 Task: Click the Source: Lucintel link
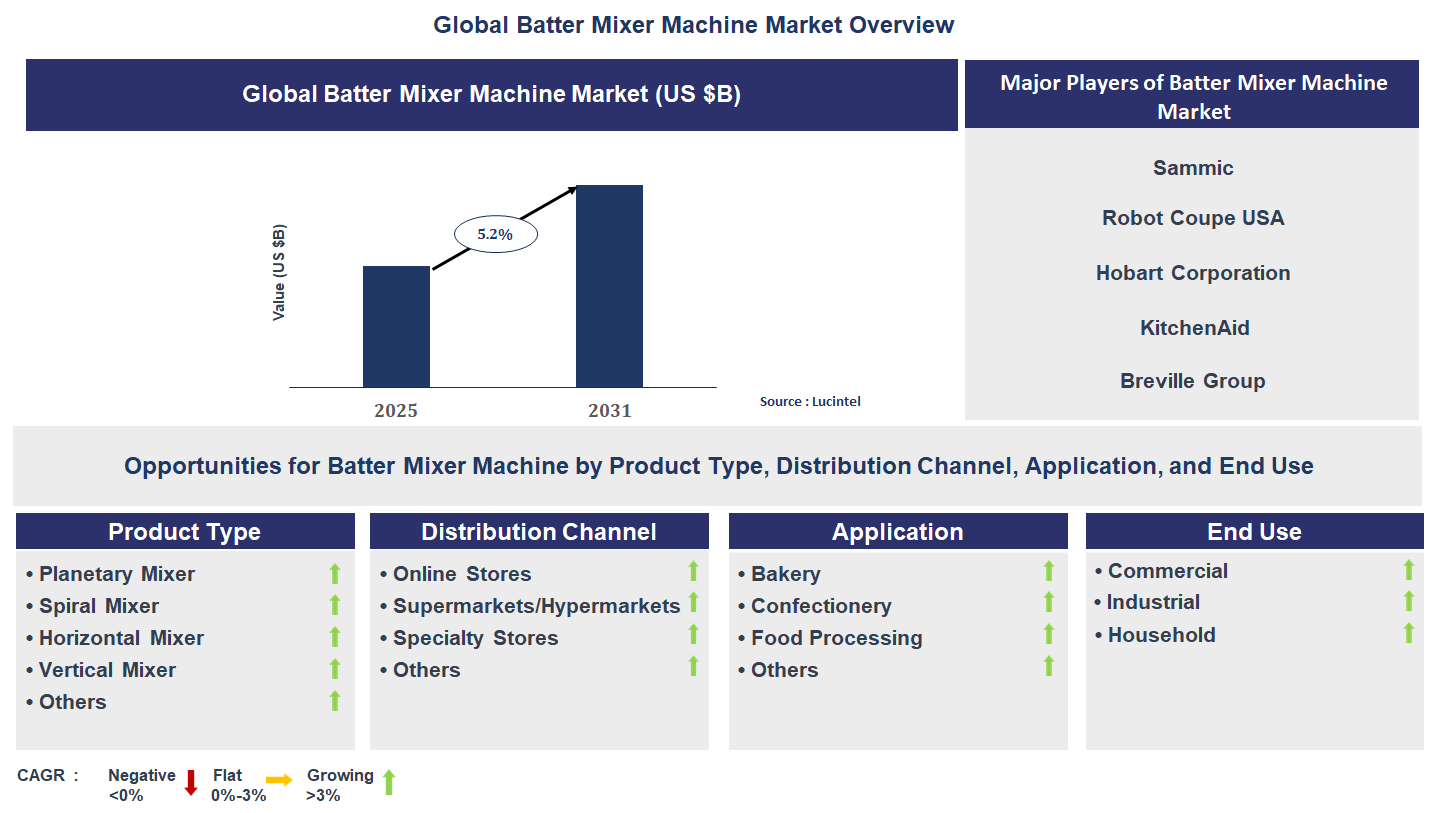tap(808, 401)
